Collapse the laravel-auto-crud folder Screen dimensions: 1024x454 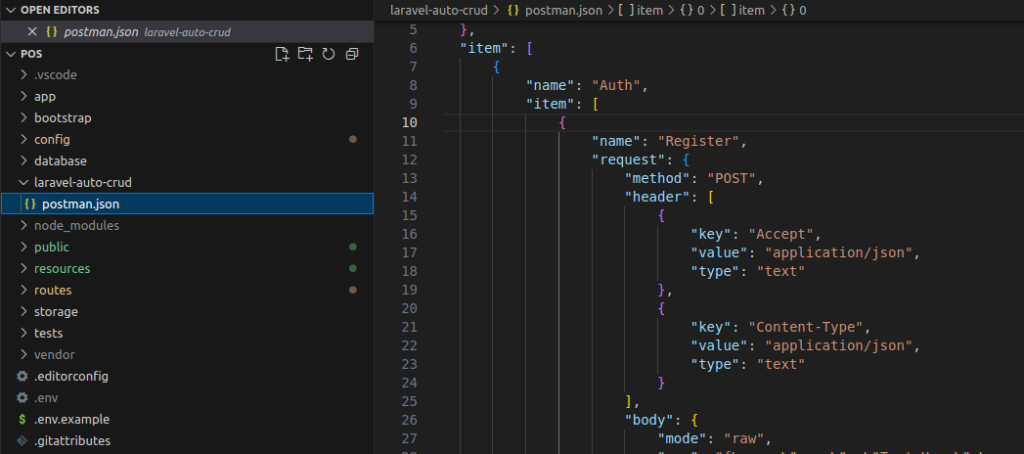tap(82, 183)
